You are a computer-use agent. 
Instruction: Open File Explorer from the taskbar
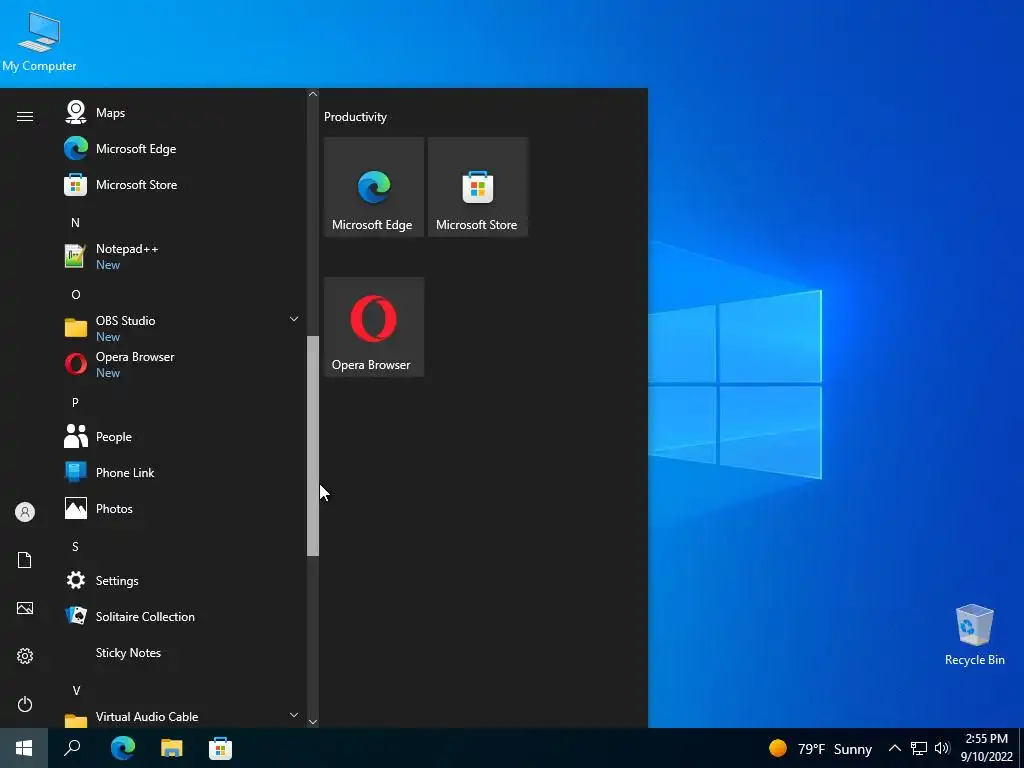172,748
